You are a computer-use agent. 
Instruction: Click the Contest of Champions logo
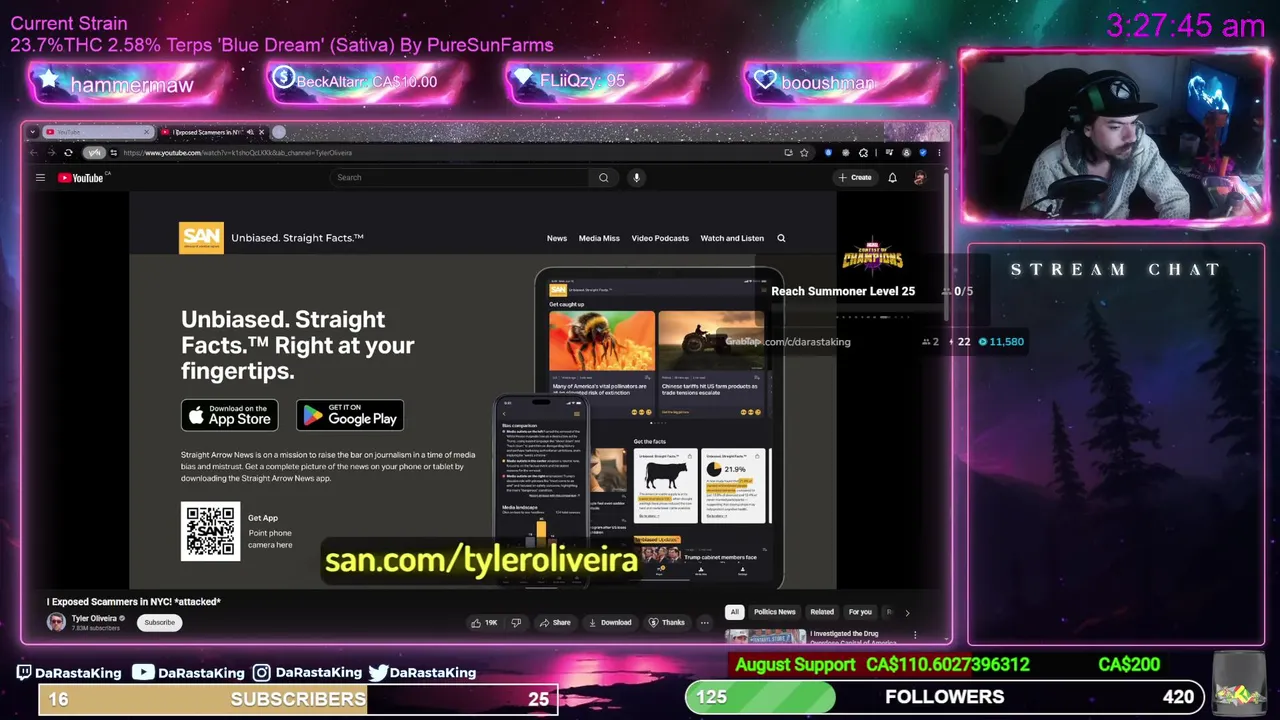pyautogui.click(x=872, y=256)
